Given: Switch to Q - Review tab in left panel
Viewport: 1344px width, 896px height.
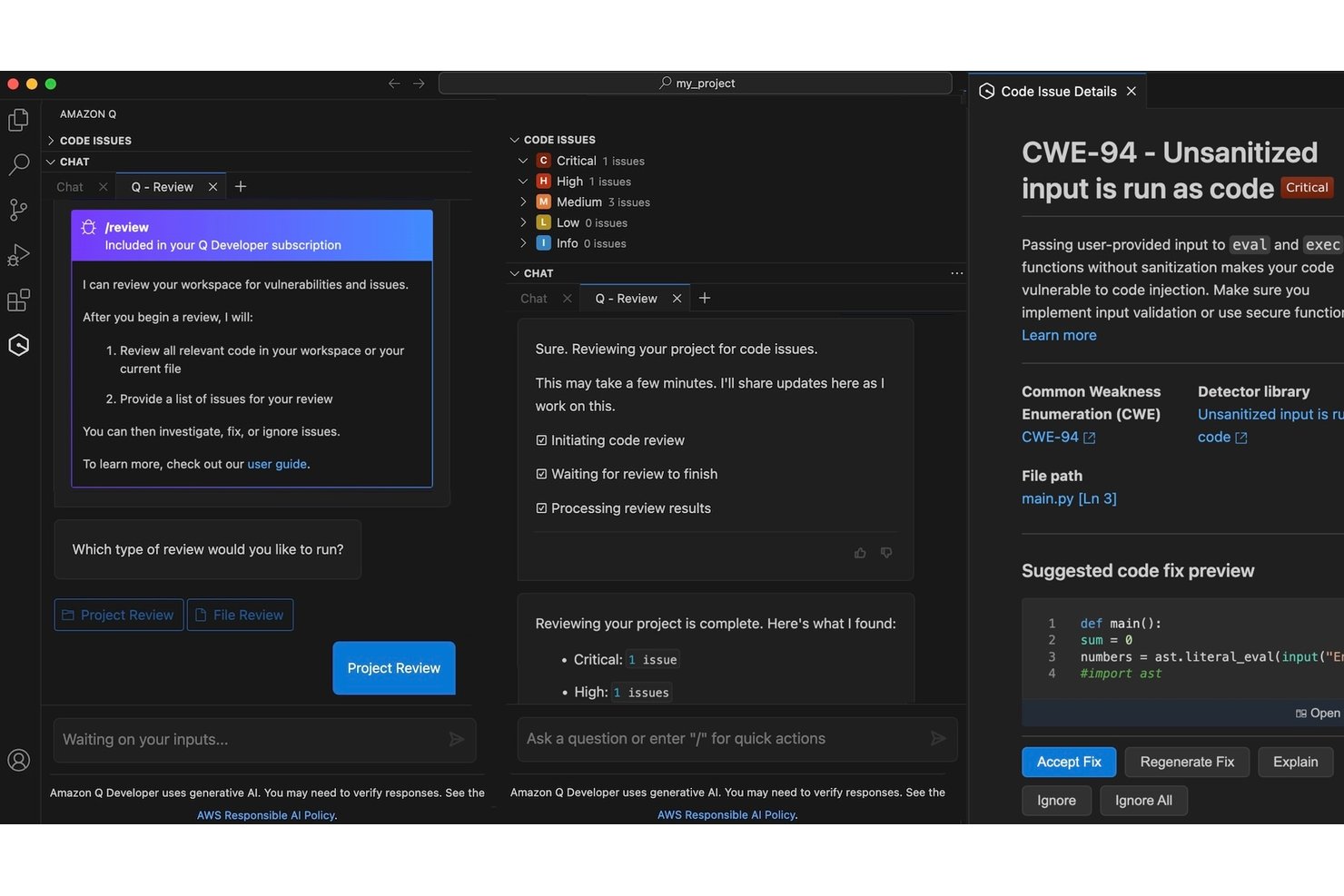Looking at the screenshot, I should 162,187.
